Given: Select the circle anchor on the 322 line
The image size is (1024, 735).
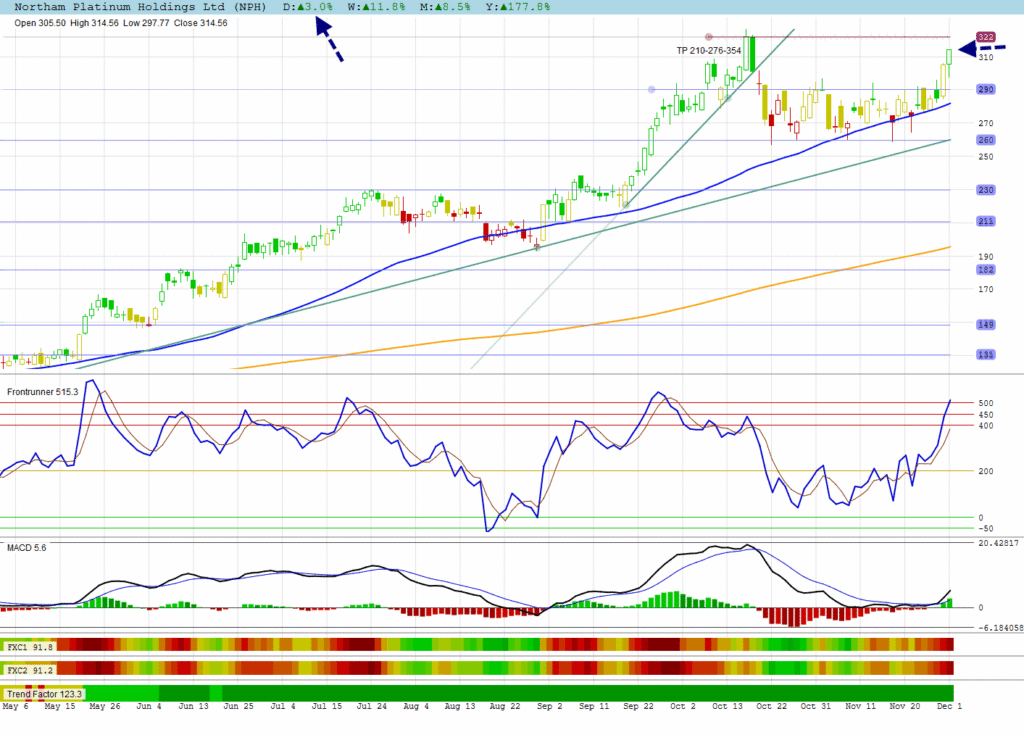Looking at the screenshot, I should click(x=708, y=37).
